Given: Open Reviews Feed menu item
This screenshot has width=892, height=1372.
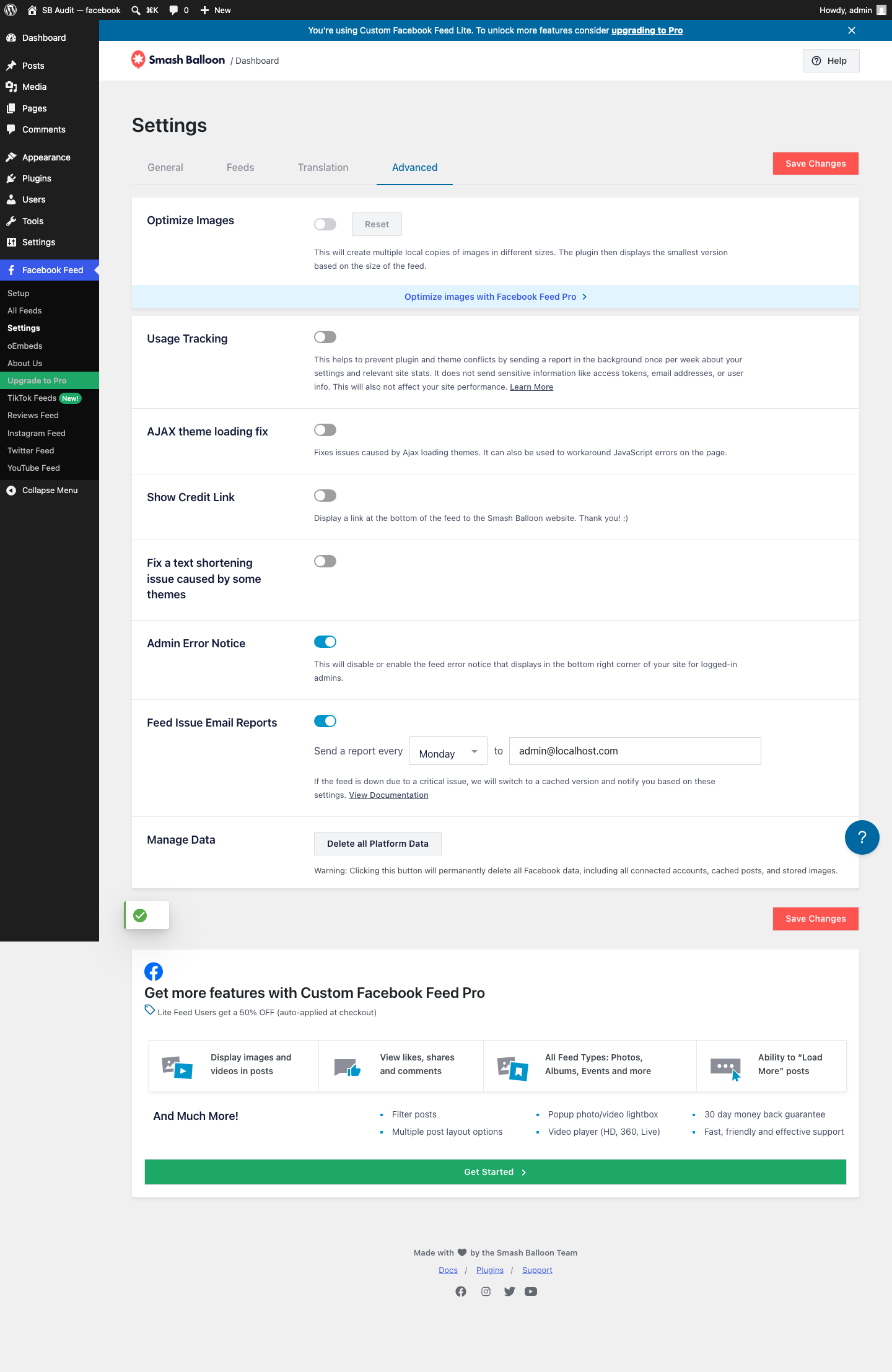Looking at the screenshot, I should click(50, 415).
